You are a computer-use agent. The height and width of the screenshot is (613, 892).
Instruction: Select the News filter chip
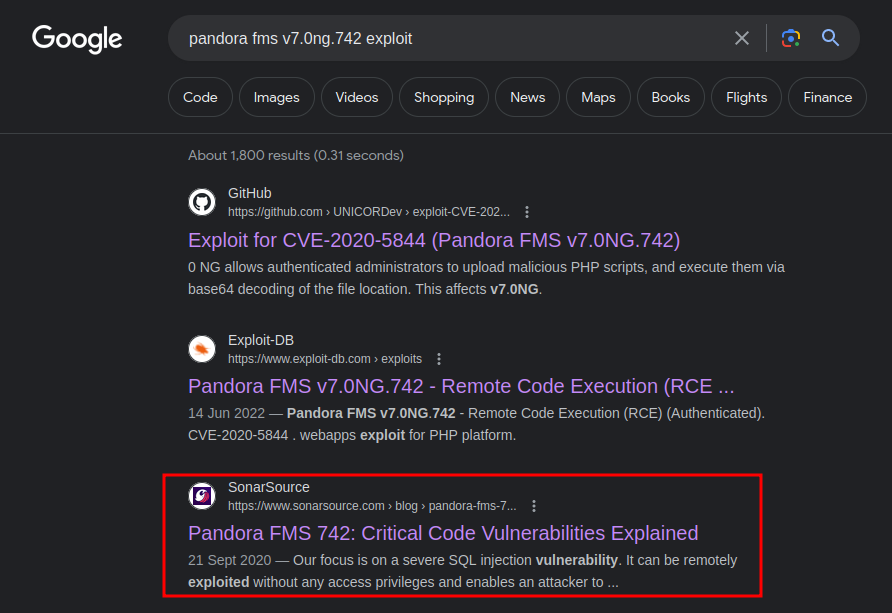(527, 97)
